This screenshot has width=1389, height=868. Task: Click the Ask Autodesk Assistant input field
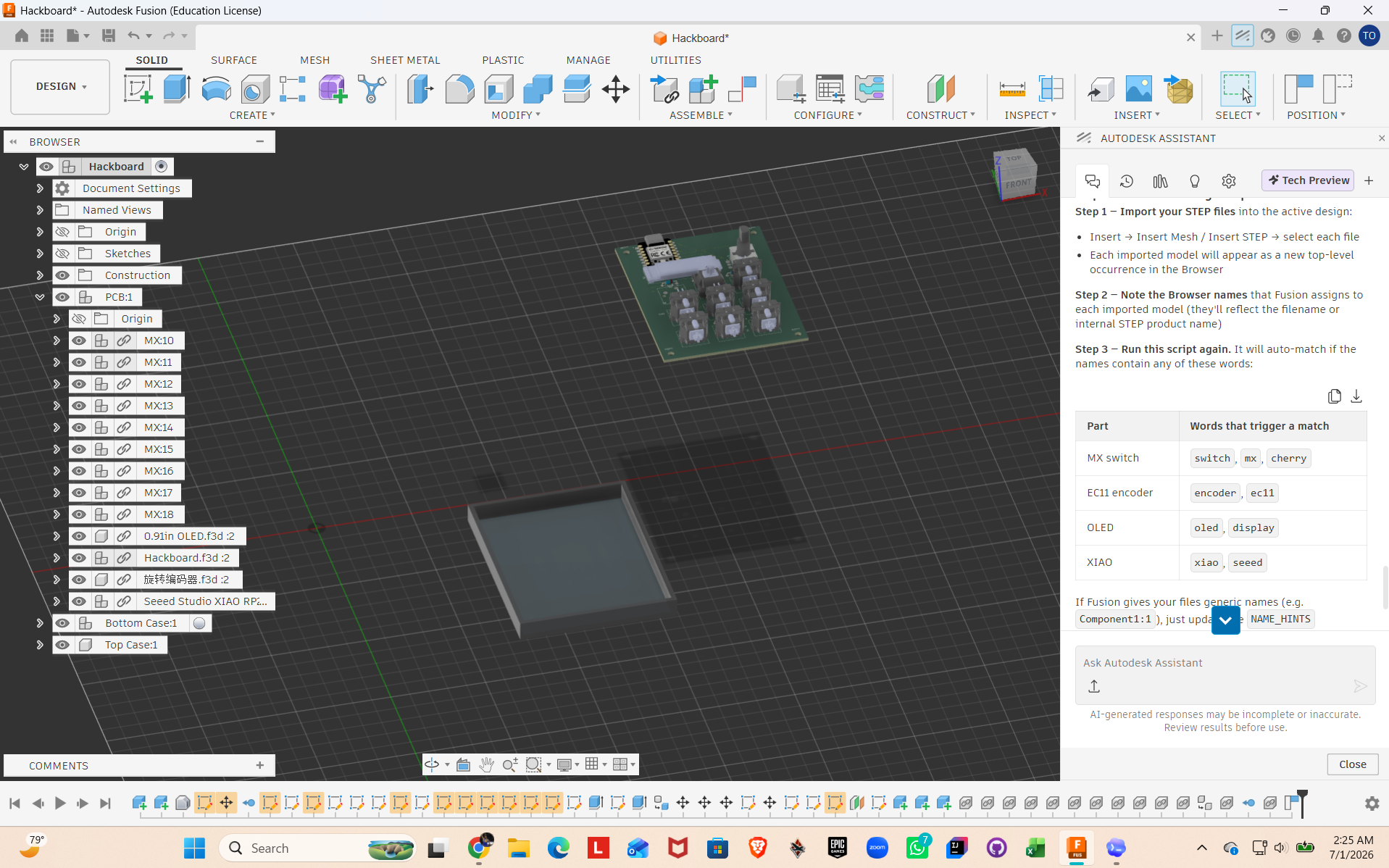click(1225, 663)
